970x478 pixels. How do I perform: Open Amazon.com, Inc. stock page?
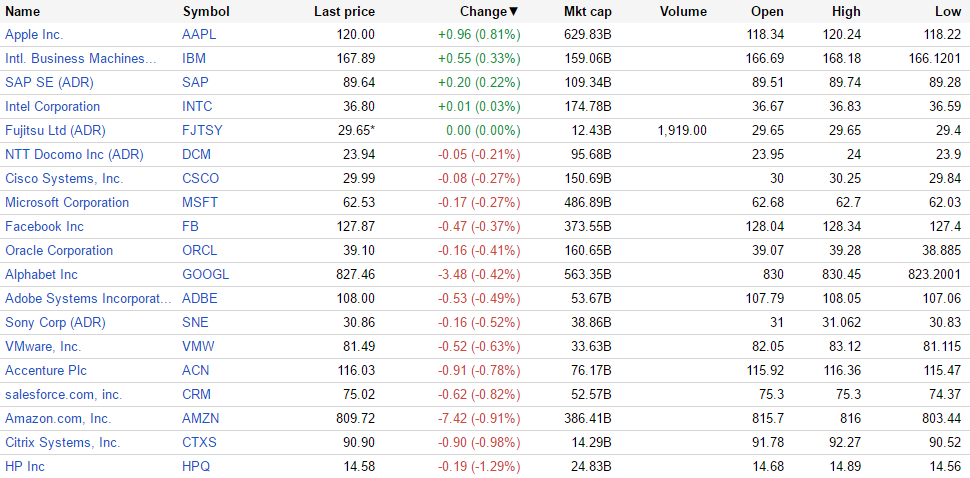point(58,418)
